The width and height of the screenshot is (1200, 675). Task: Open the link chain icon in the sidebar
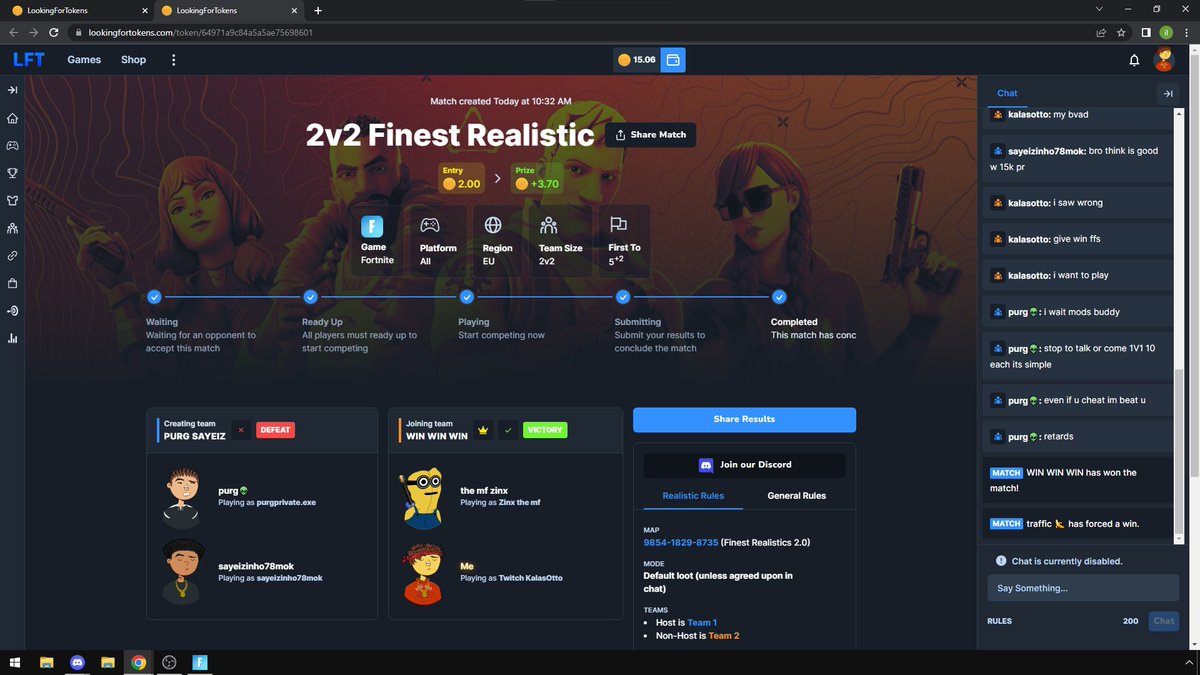[13, 256]
